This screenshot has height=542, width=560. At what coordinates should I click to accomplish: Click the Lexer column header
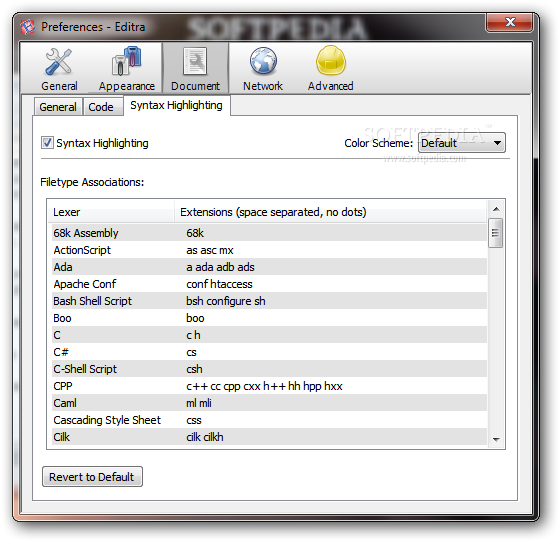111,212
